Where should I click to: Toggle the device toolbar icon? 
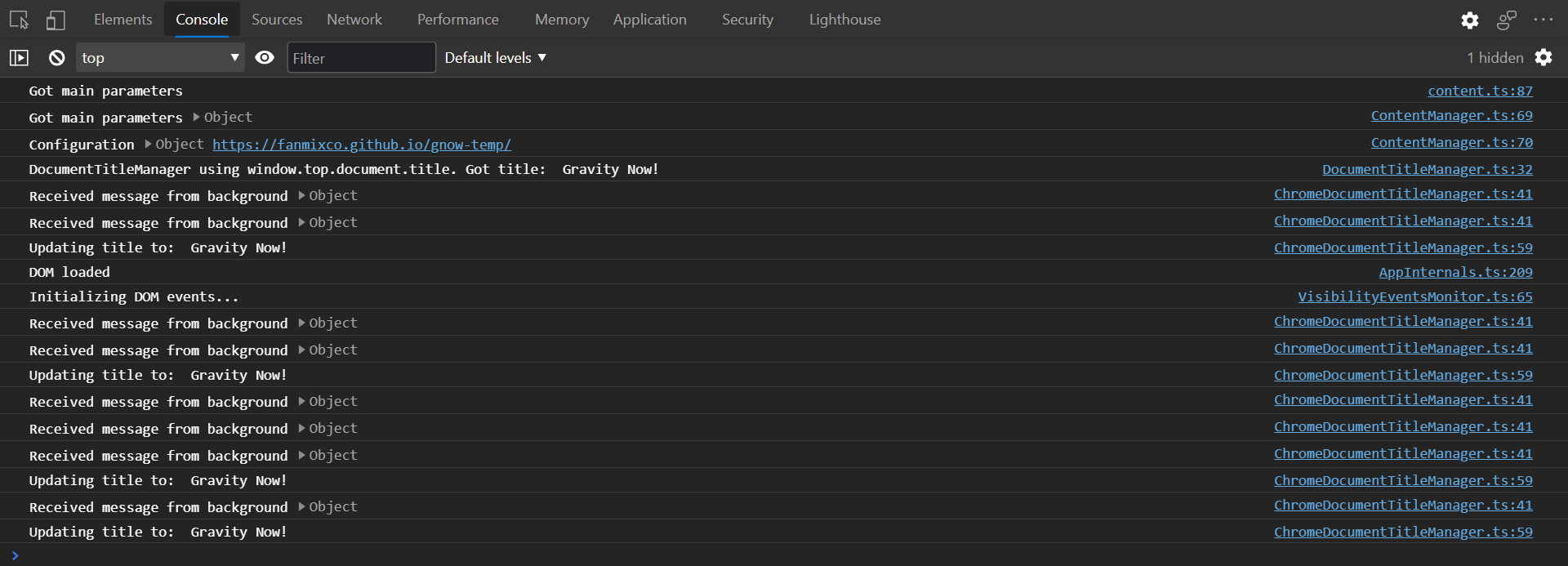tap(56, 20)
